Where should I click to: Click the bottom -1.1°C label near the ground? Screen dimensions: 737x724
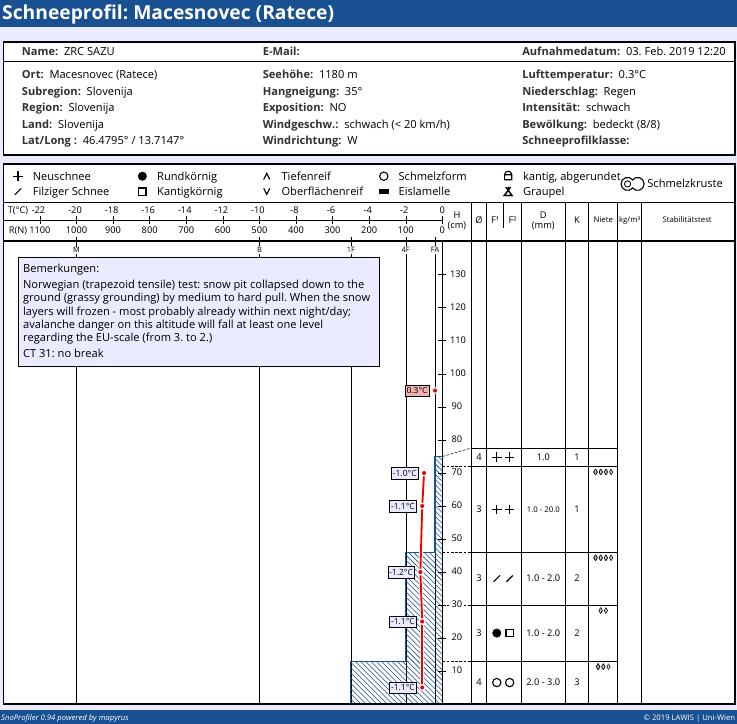[403, 687]
